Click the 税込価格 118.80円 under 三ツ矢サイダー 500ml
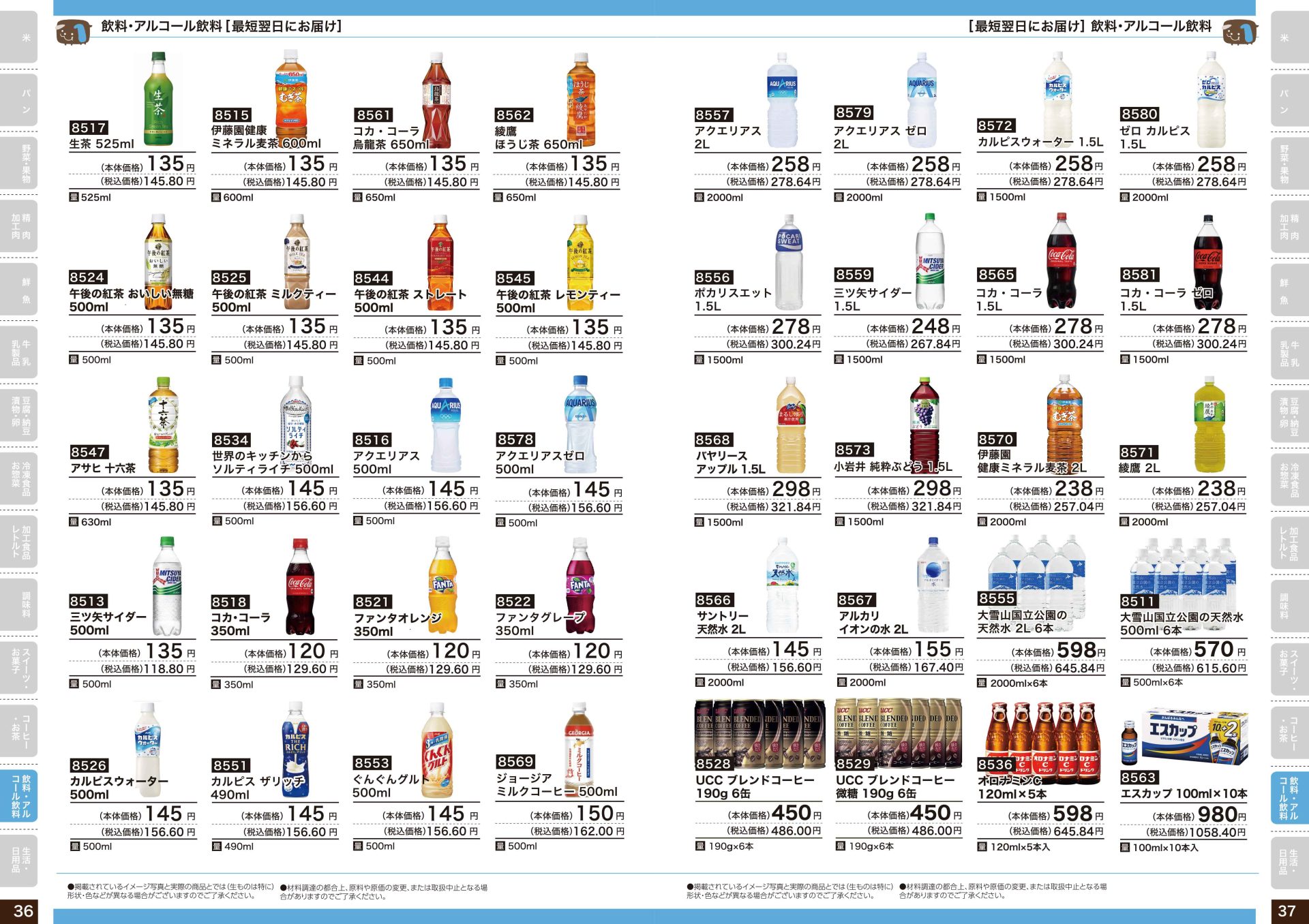Screen dimensions: 1309x924 click(148, 669)
